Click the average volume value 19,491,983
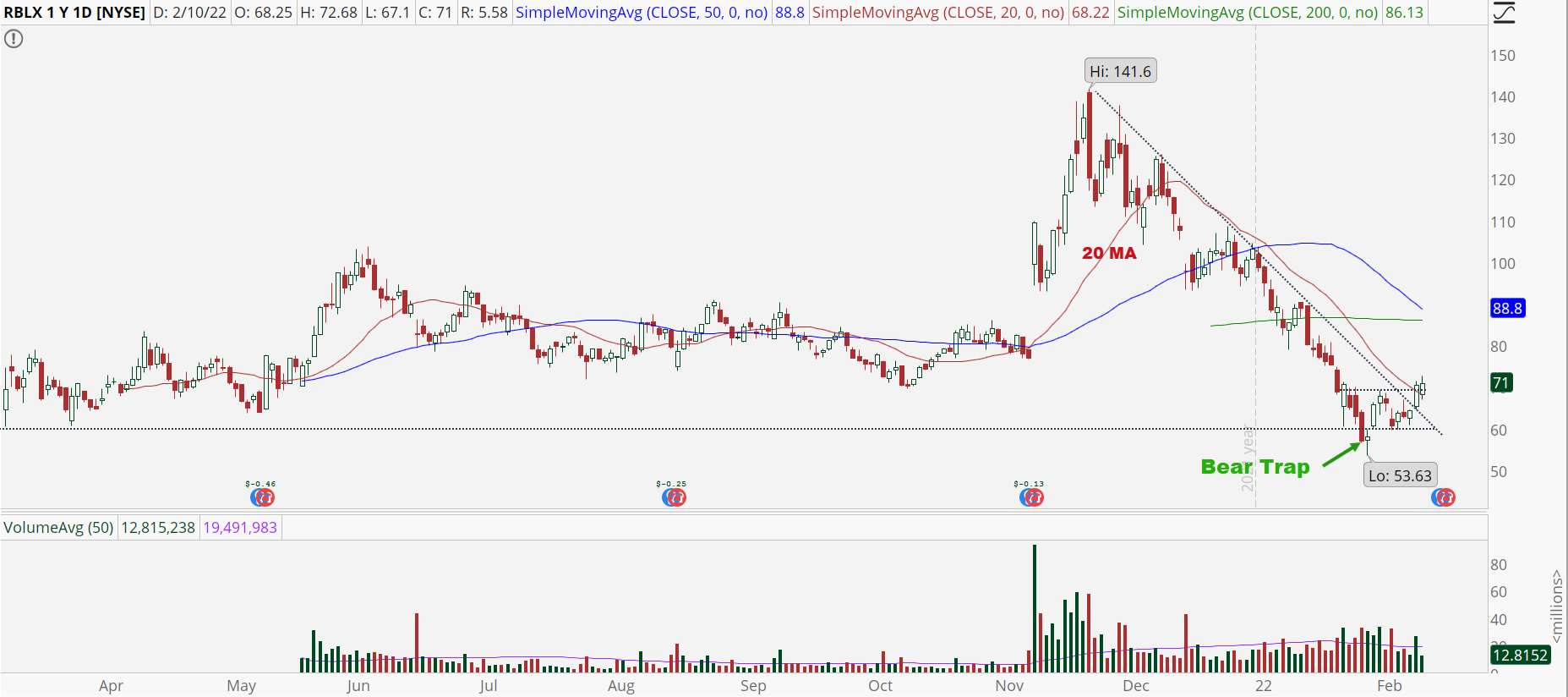1568x697 pixels. (240, 528)
